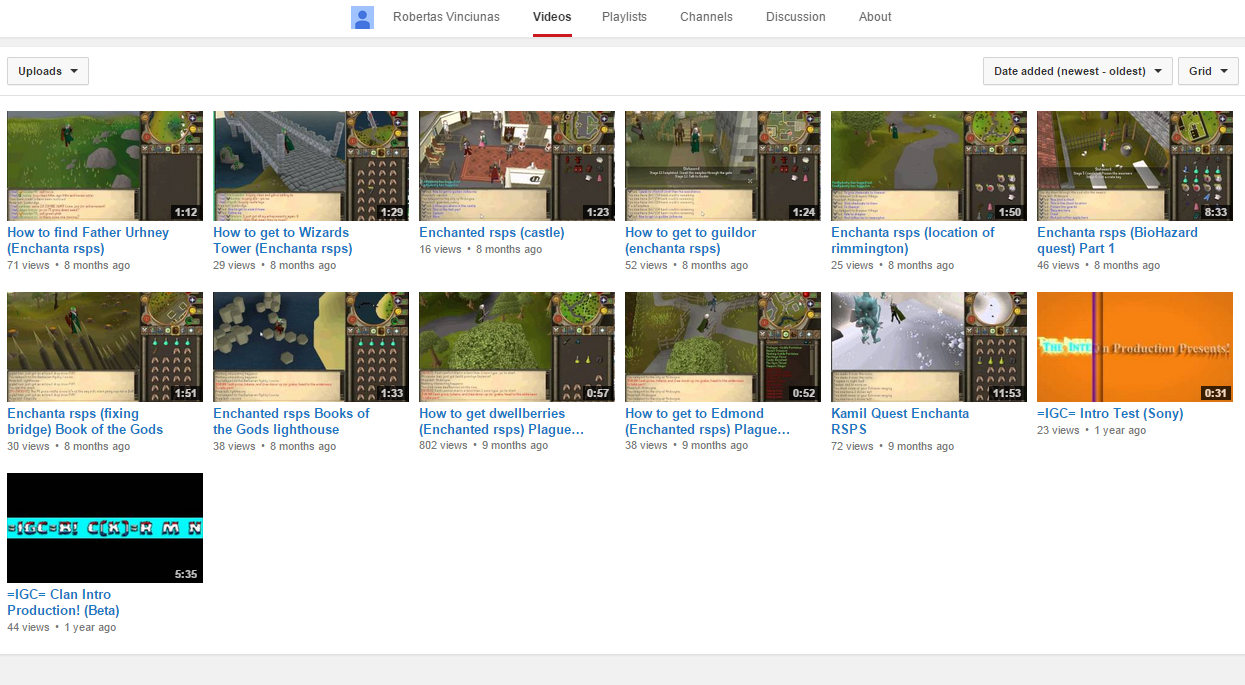Open the Wizards Tower video thumbnail

point(311,166)
